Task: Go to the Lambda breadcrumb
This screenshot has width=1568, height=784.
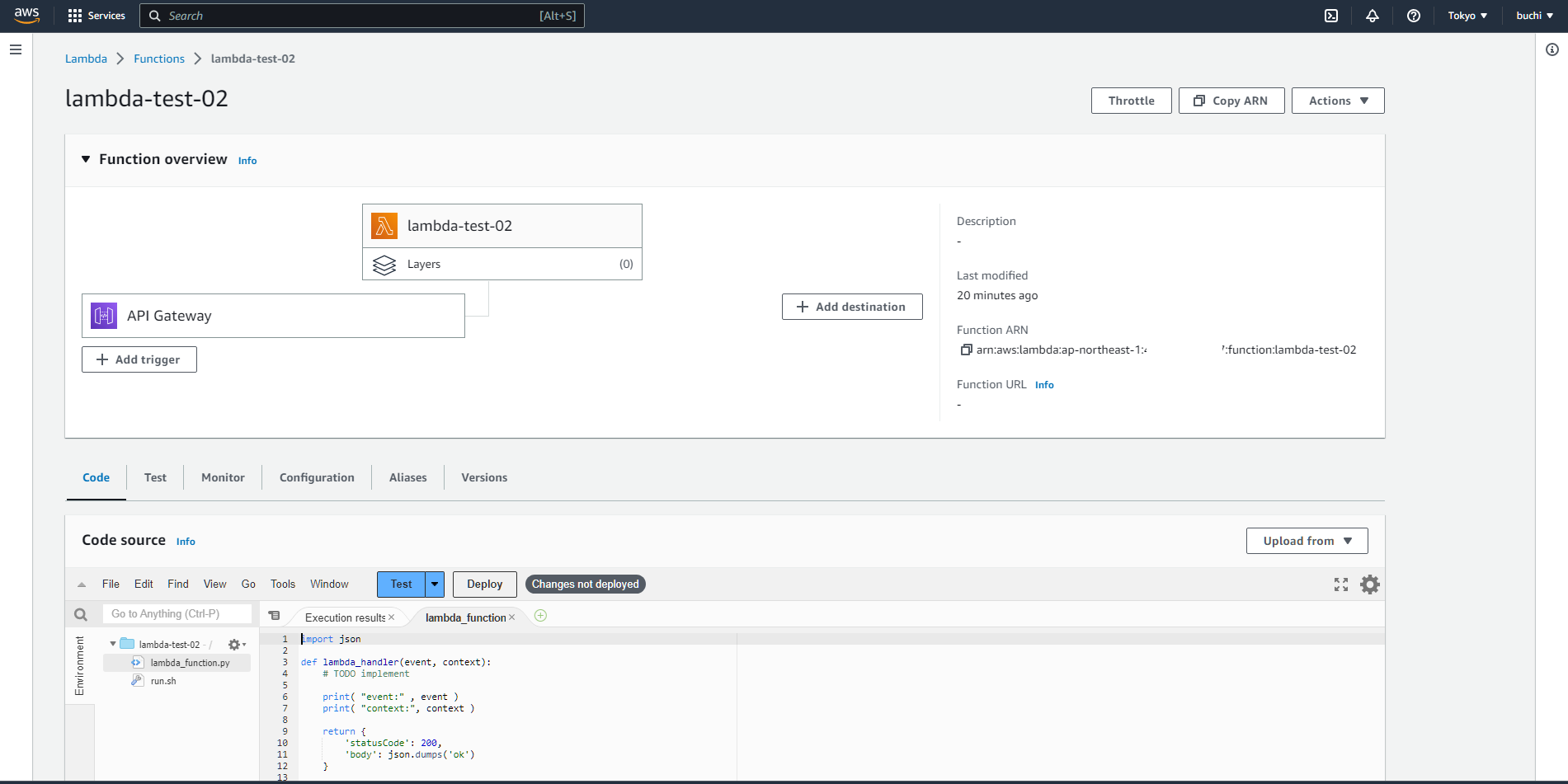Action: point(86,59)
